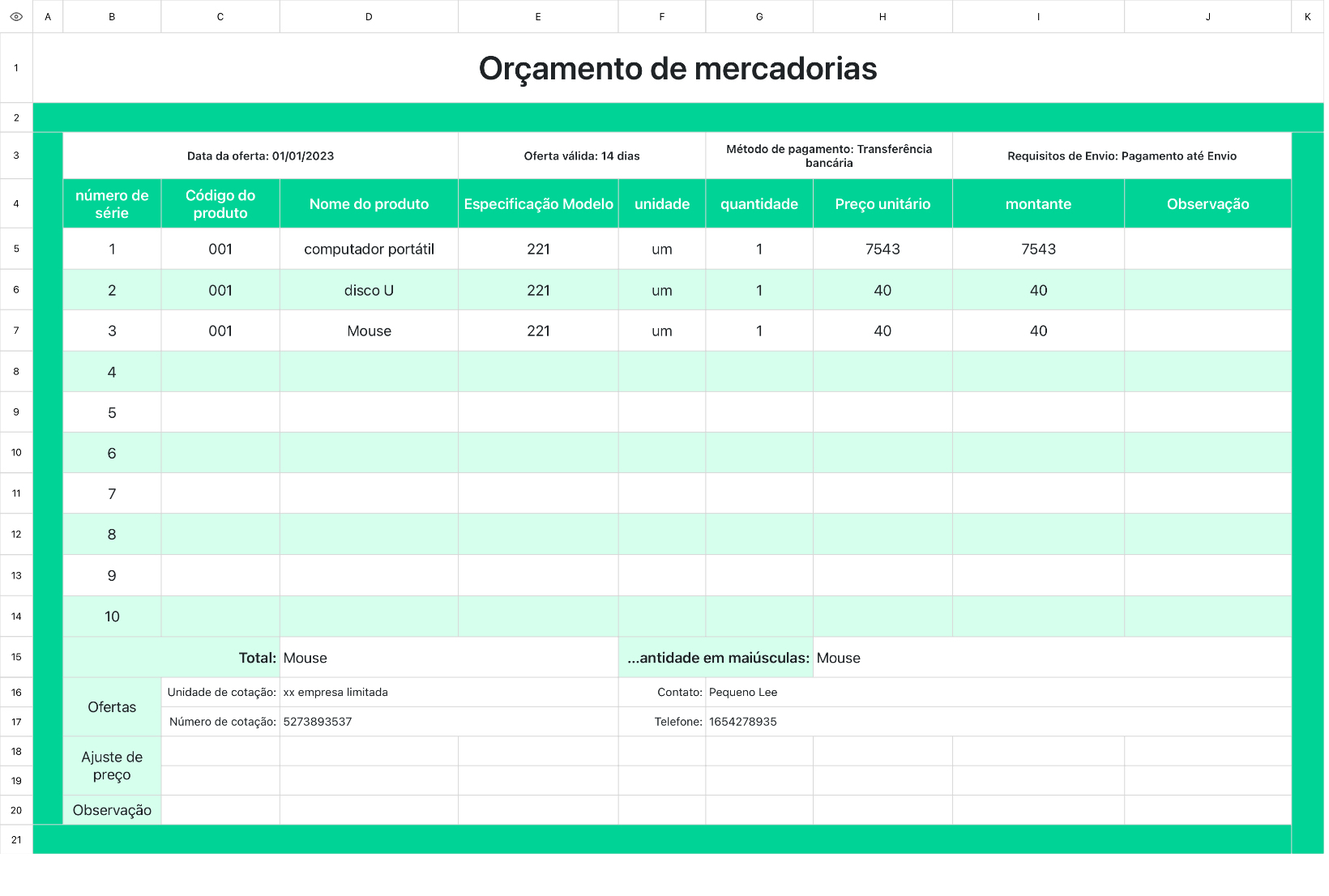
Task: Click the 'Ofertas' merged cell
Action: (112, 706)
